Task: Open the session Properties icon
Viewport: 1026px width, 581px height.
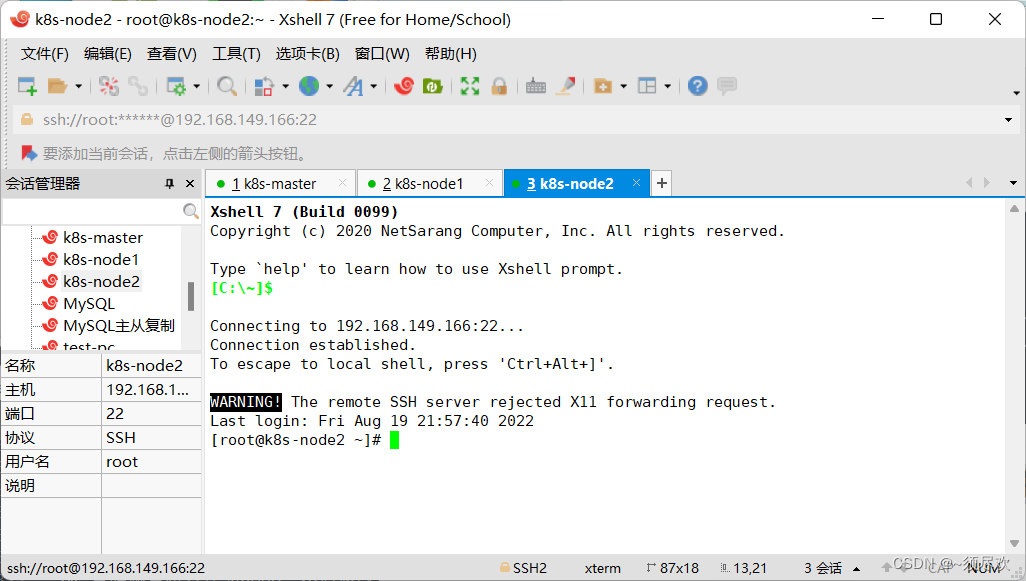Action: click(177, 86)
